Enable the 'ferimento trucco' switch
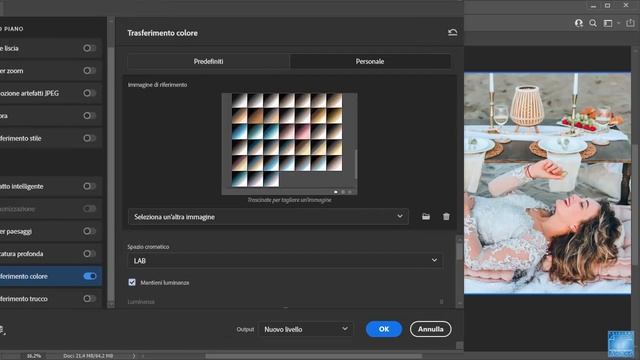This screenshot has width=640, height=360. [89, 298]
